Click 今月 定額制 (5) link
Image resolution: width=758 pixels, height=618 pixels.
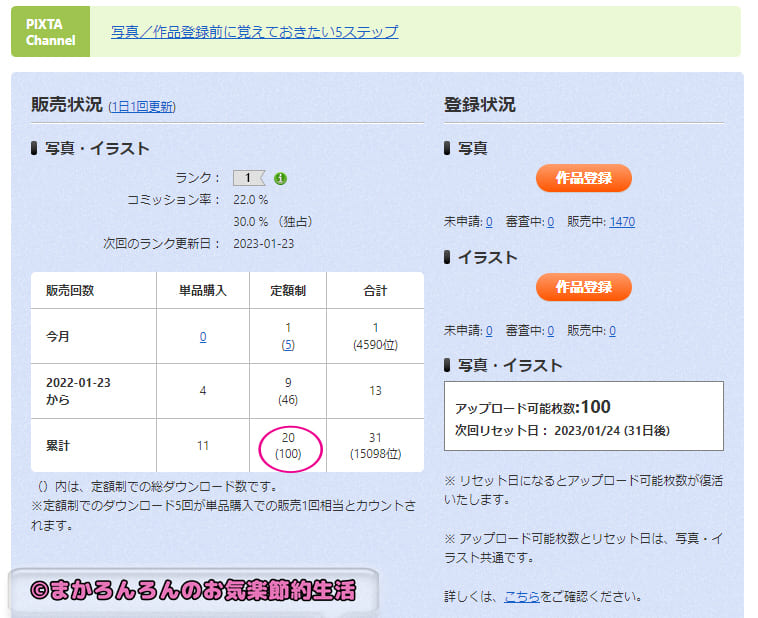point(288,345)
